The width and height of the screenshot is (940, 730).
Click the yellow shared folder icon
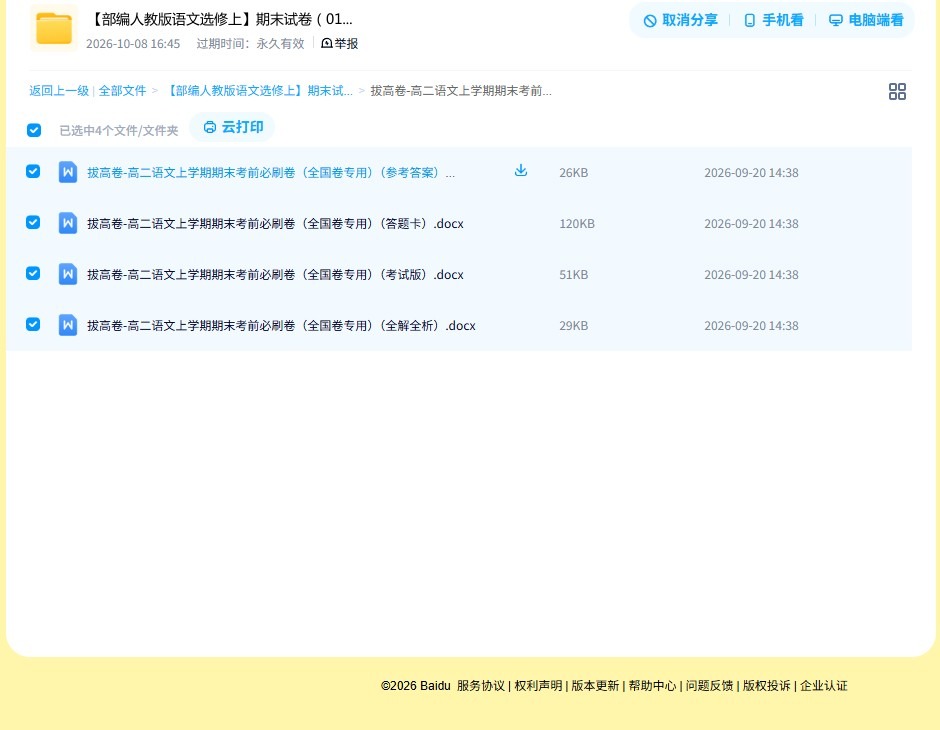click(x=54, y=28)
